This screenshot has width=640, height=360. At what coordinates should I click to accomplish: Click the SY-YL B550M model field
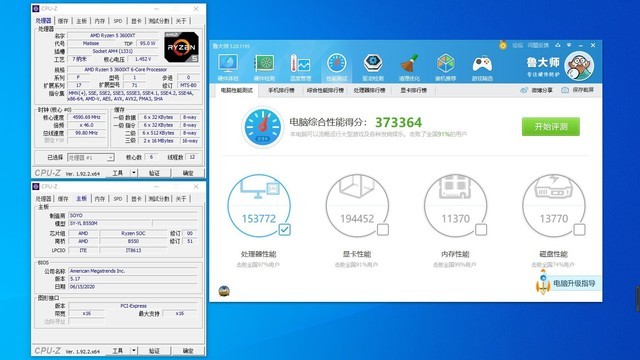pos(109,223)
